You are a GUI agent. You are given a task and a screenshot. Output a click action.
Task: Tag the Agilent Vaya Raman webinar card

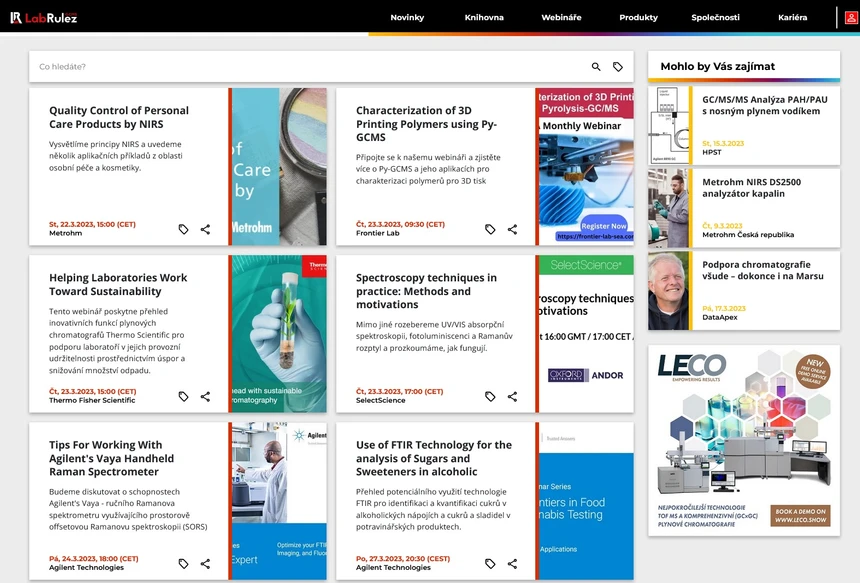point(183,562)
